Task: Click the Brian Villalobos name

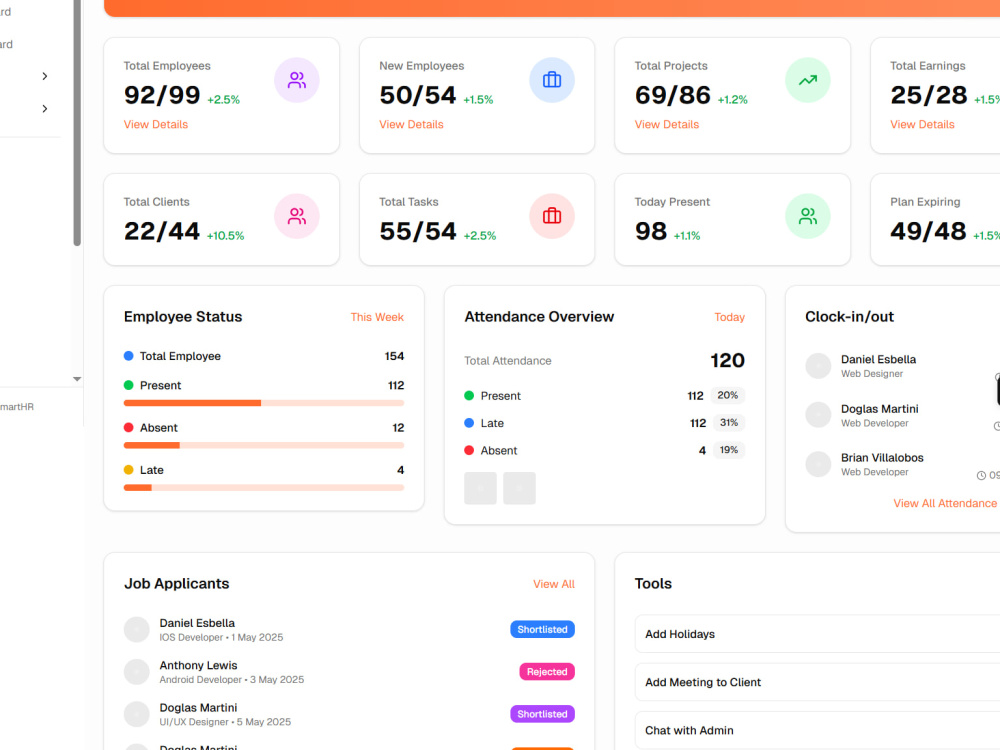Action: click(882, 458)
